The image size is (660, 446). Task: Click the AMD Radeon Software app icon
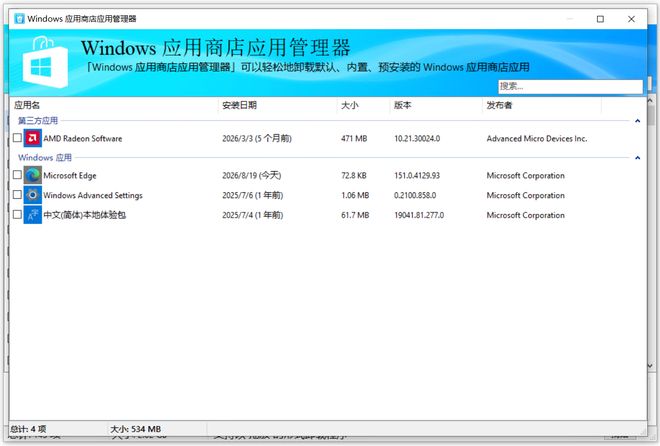tap(33, 138)
